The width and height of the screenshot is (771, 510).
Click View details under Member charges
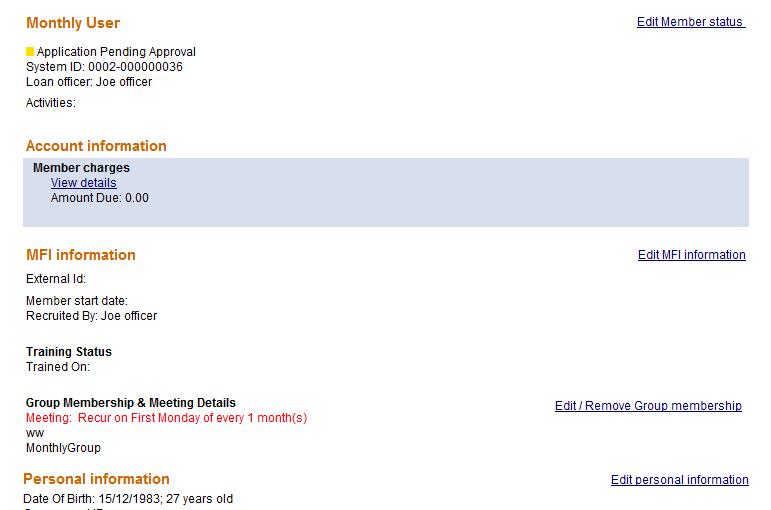[83, 183]
